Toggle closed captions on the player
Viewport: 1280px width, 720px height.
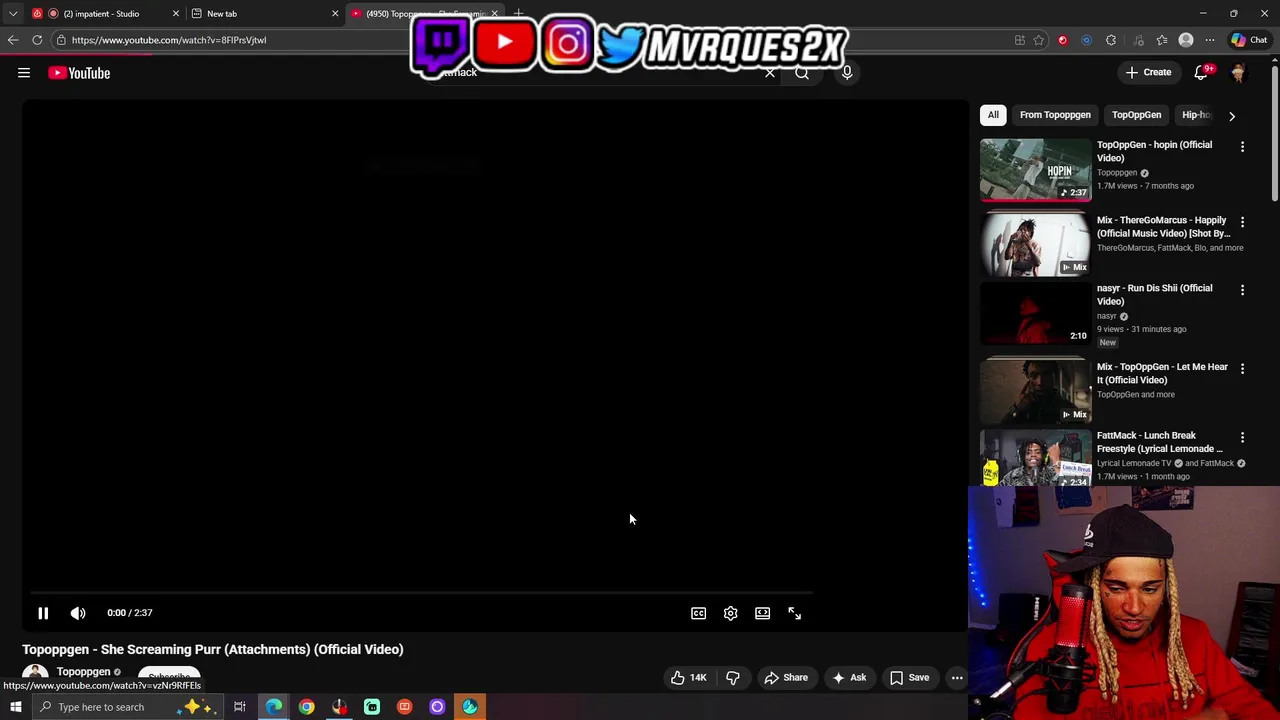pos(698,613)
